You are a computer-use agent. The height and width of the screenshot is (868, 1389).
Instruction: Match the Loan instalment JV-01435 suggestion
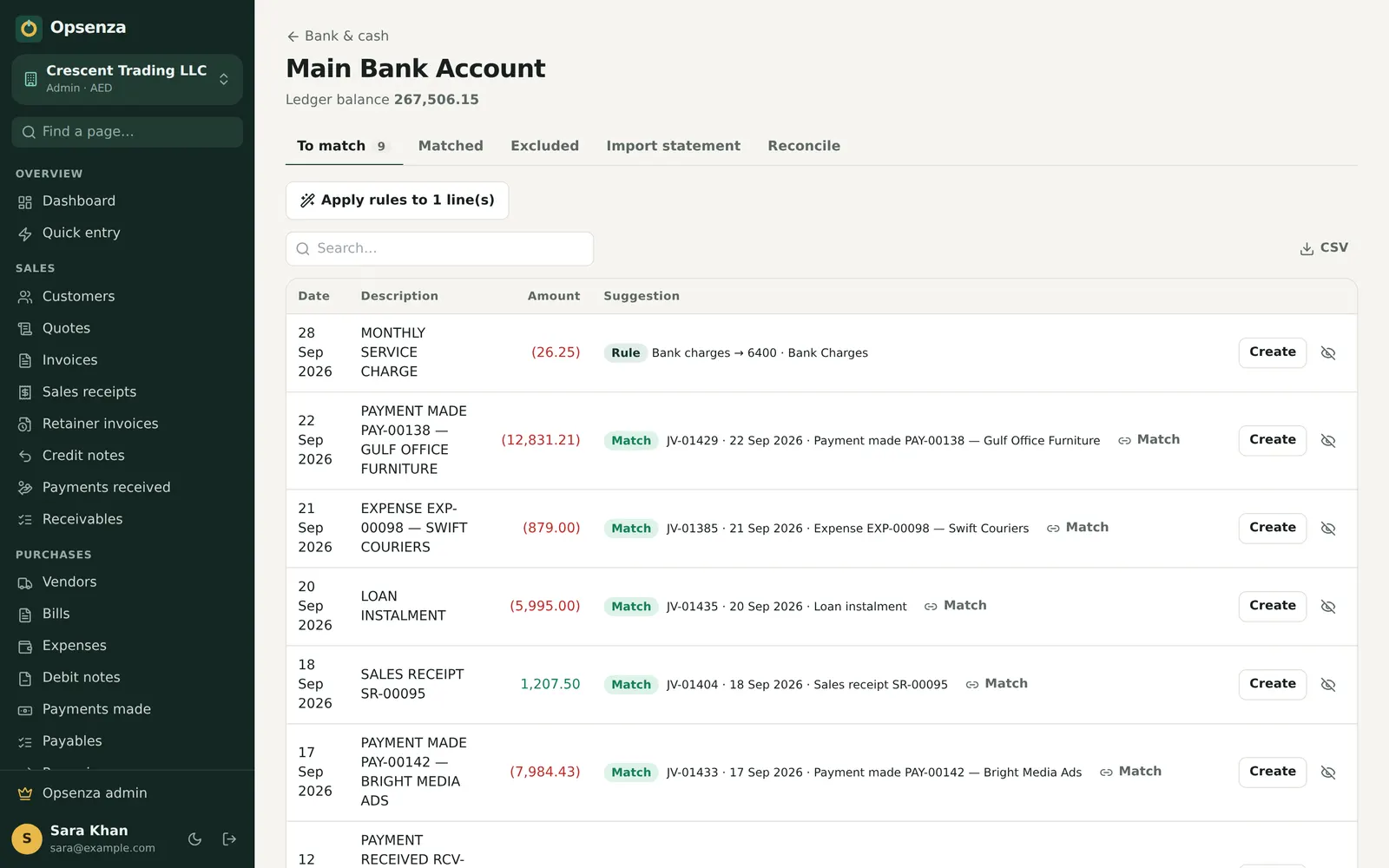[955, 606]
